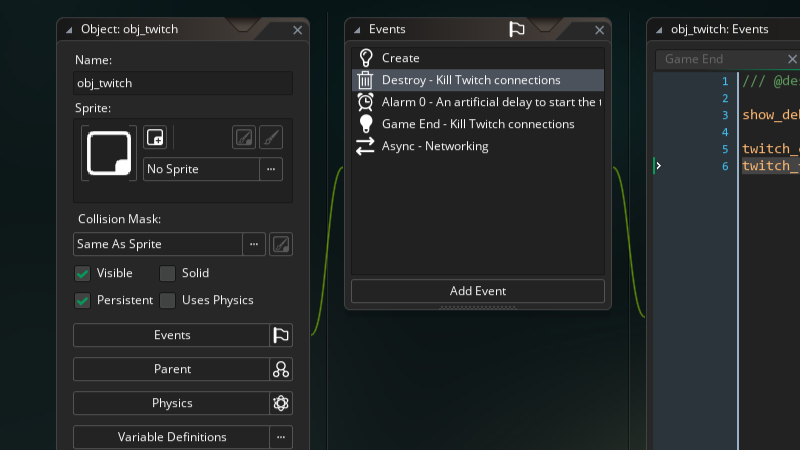The width and height of the screenshot is (800, 450).
Task: Collapse the Object: obj_twitch panel
Action: (x=69, y=30)
